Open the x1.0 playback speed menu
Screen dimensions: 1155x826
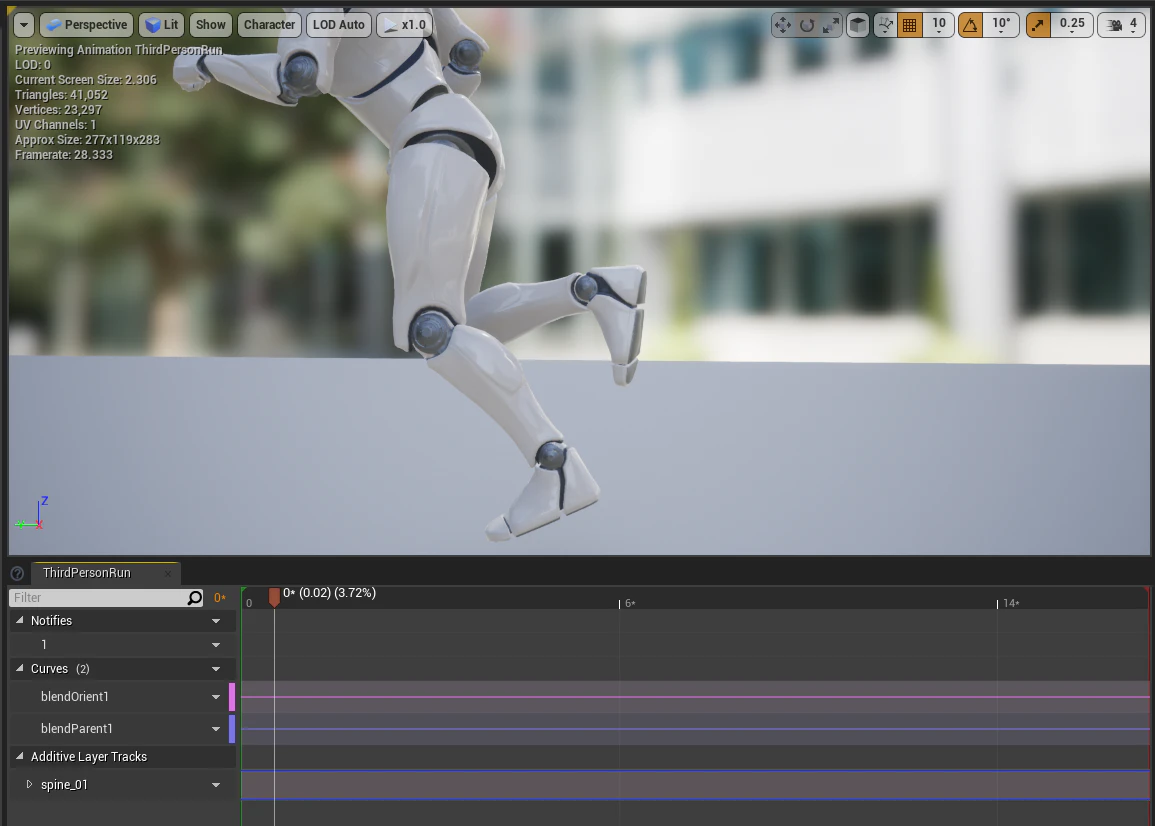(x=404, y=25)
